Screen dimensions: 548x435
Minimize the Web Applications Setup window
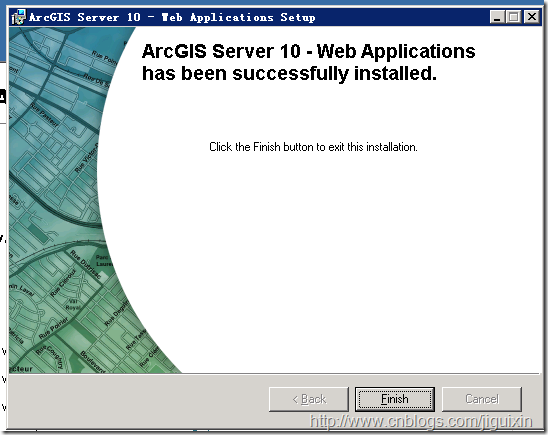click(497, 17)
